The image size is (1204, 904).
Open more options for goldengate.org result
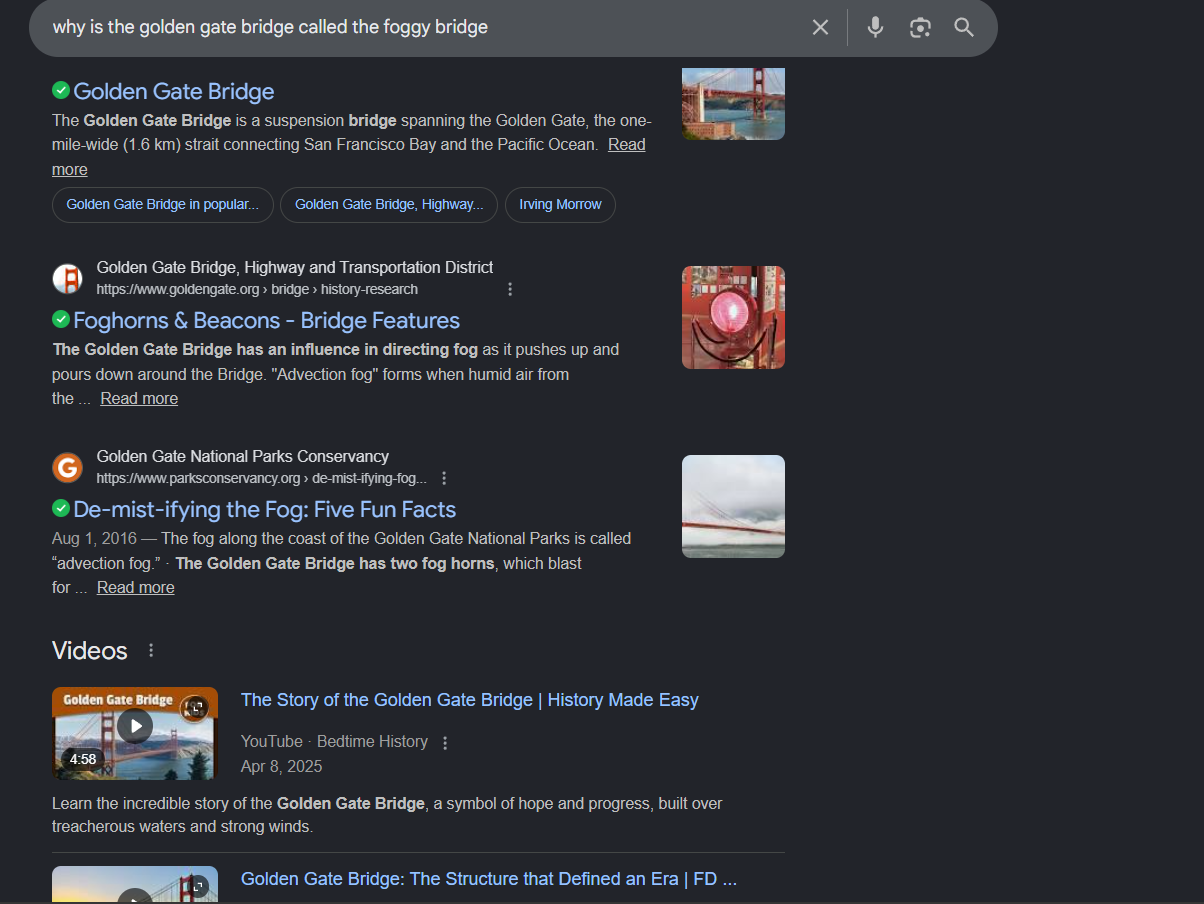pos(510,289)
